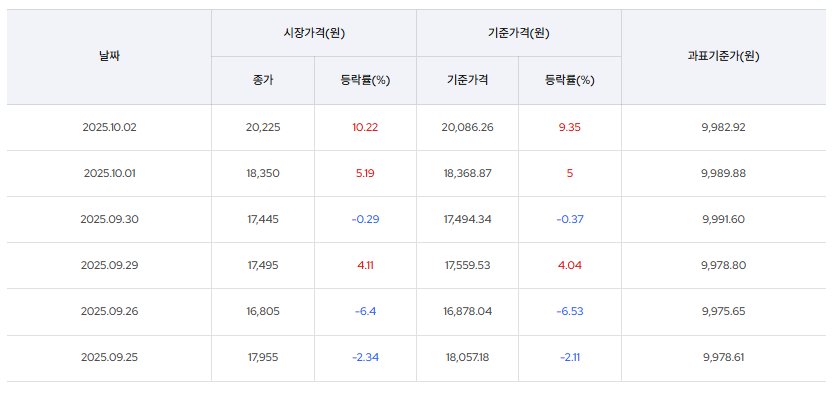The image size is (835, 395).
Task: Click tax base value 9,978.61
Action: (724, 358)
